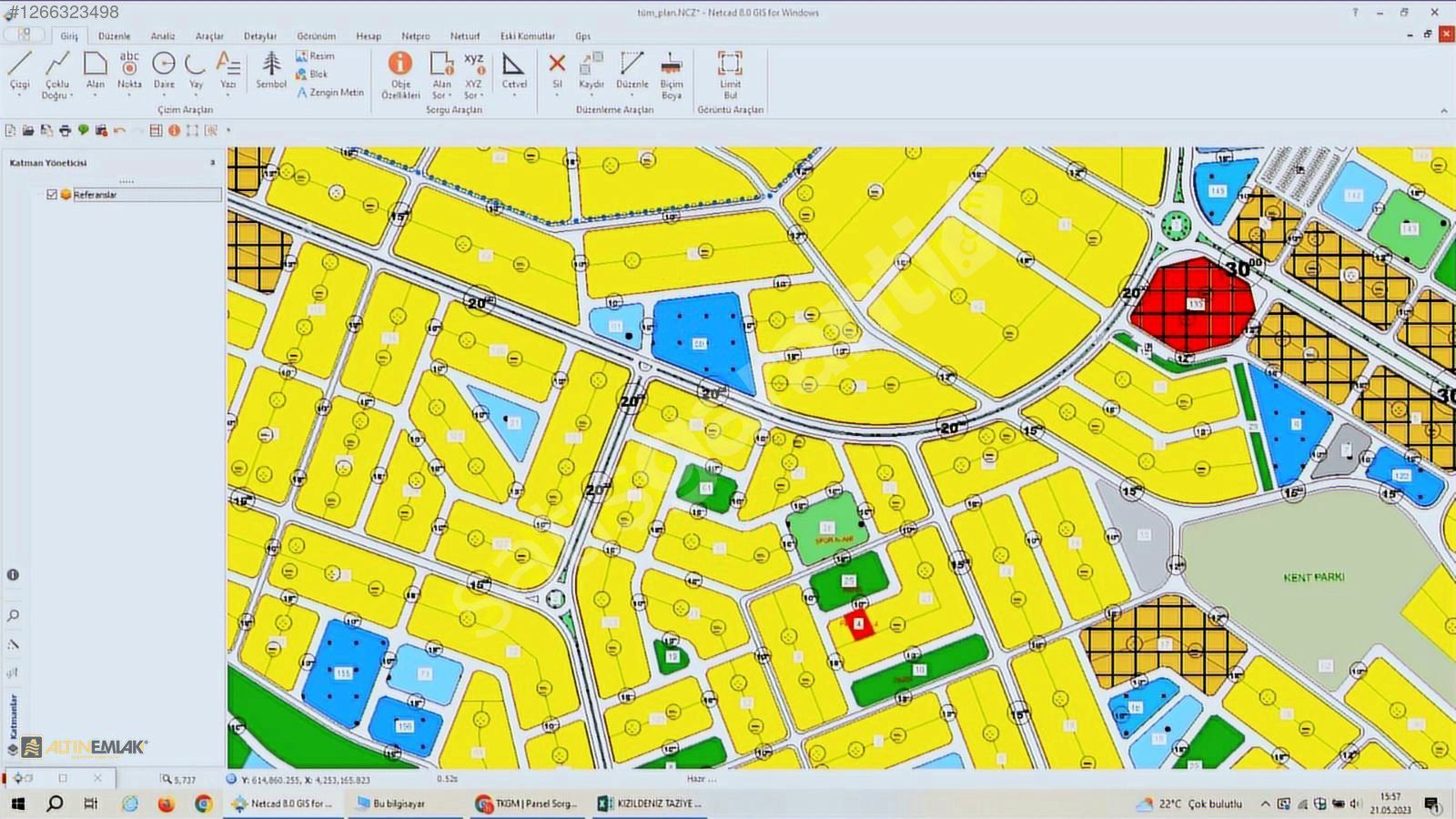Viewport: 1456px width, 819px height.
Task: Choose the Biçim Boya format painter
Action: pyautogui.click(x=672, y=75)
